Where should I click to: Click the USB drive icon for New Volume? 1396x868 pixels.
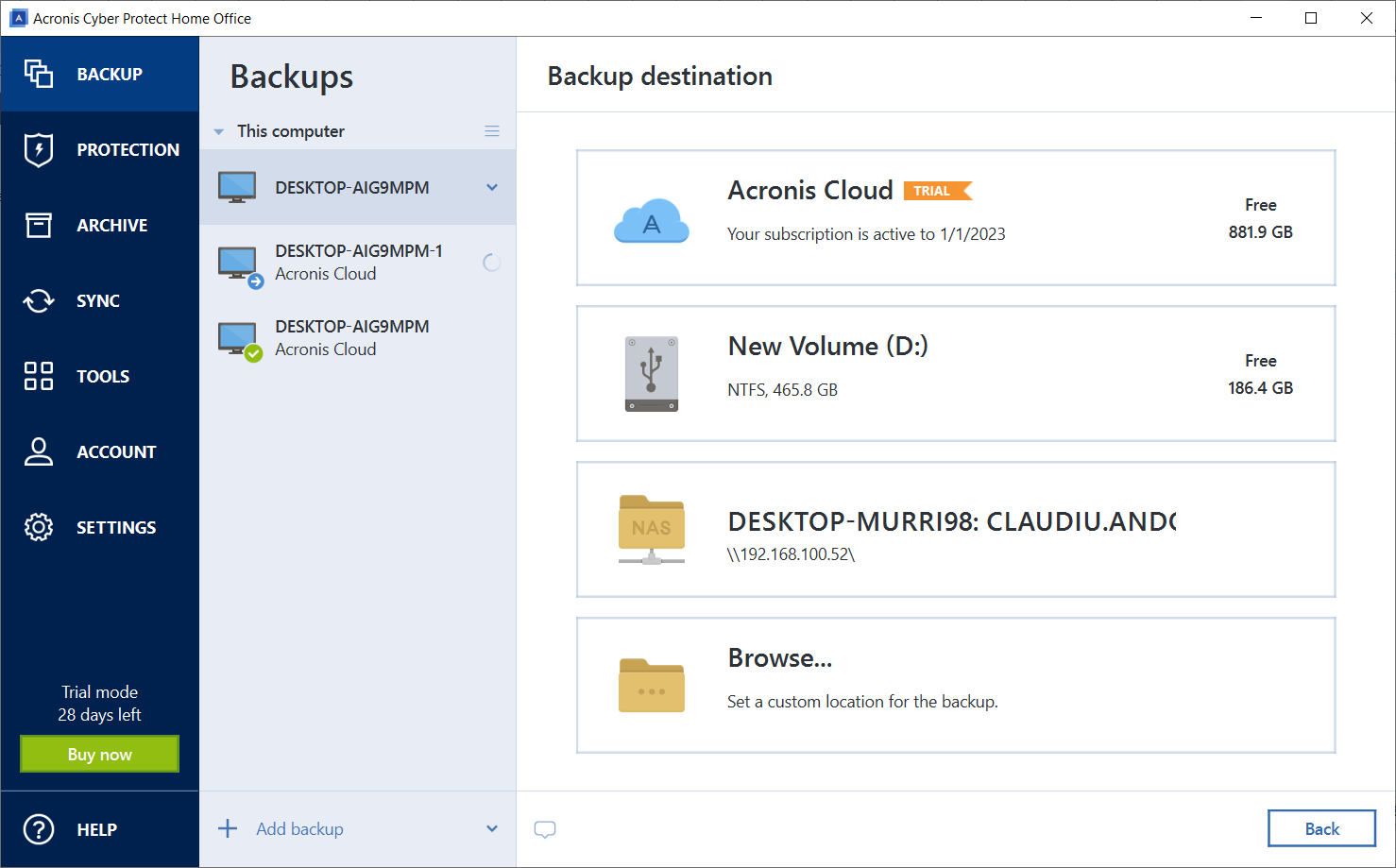click(652, 374)
